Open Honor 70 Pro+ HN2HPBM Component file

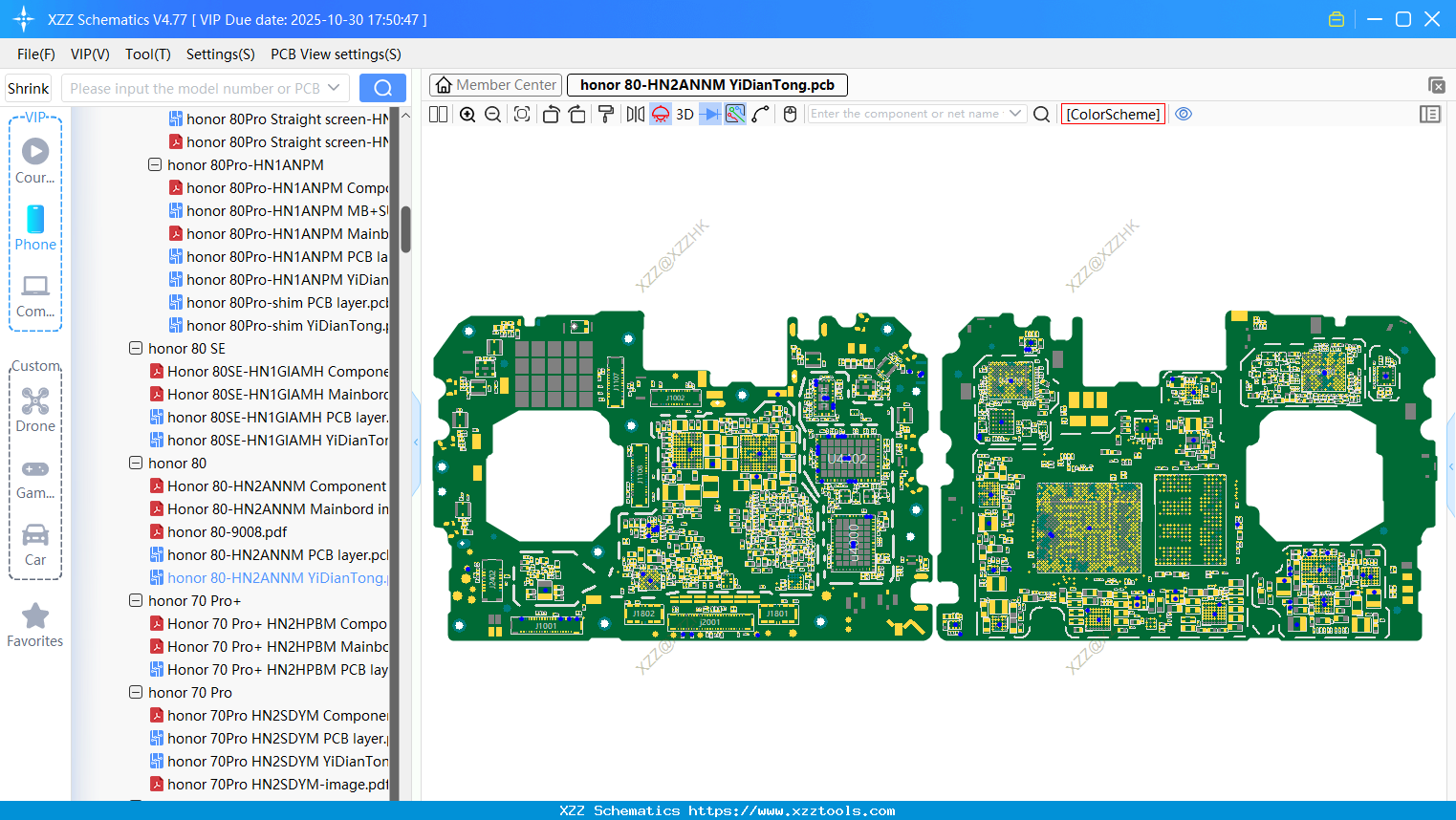[x=270, y=623]
